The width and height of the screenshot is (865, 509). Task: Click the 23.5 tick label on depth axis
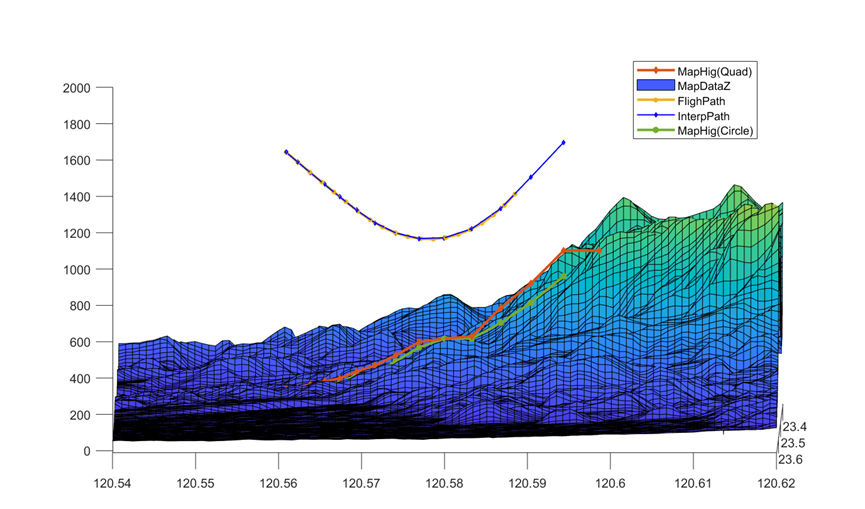(x=793, y=443)
